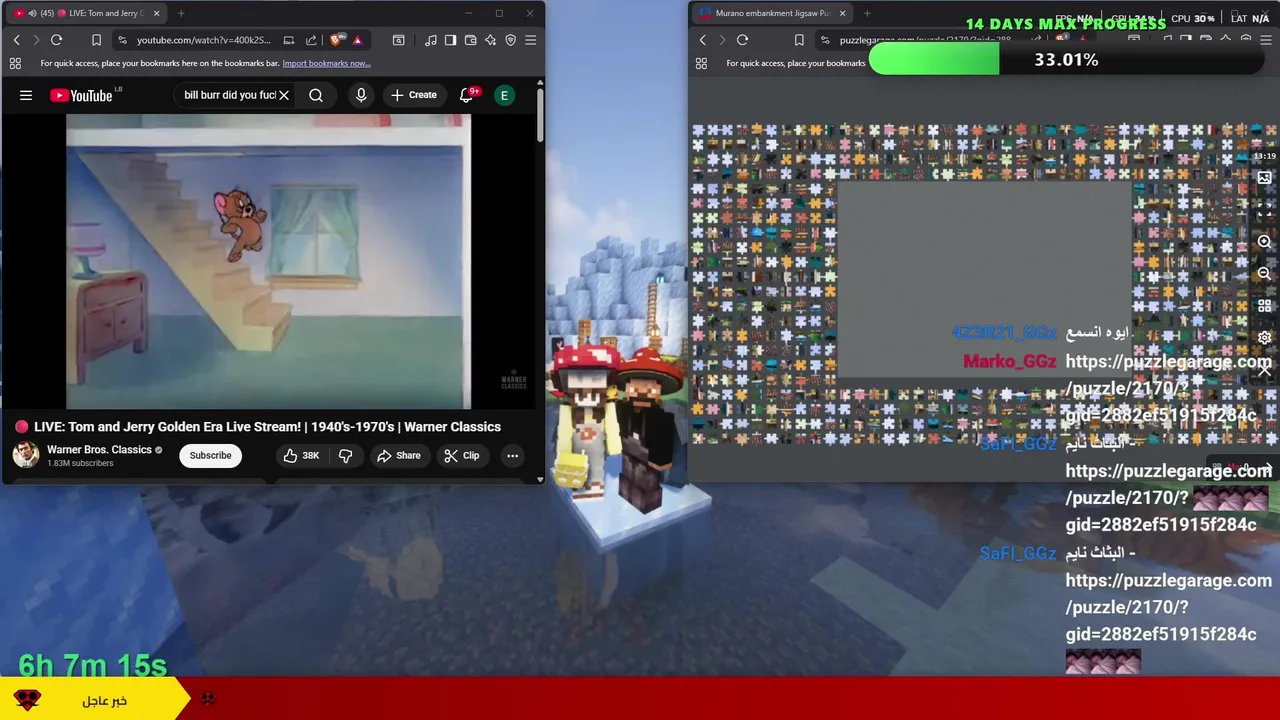Clear the YouTube search query

pyautogui.click(x=284, y=95)
